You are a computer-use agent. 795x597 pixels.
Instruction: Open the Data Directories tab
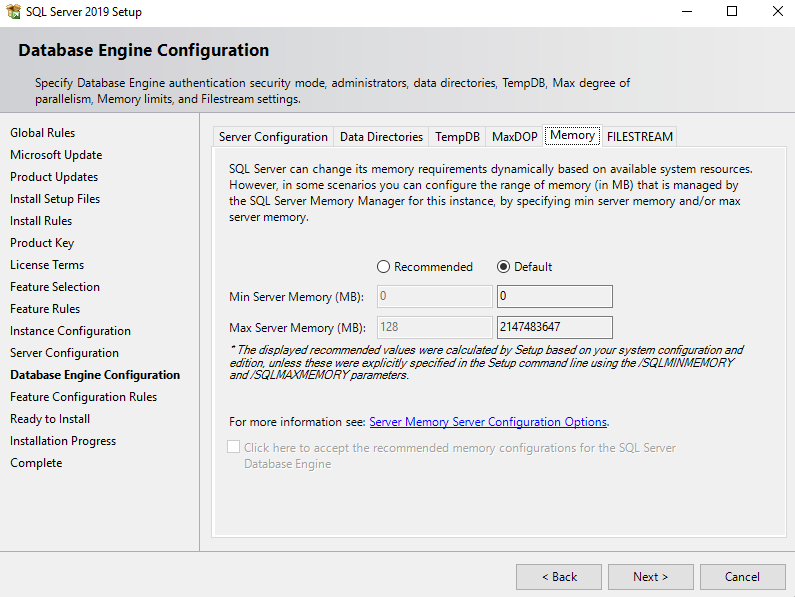pos(381,137)
